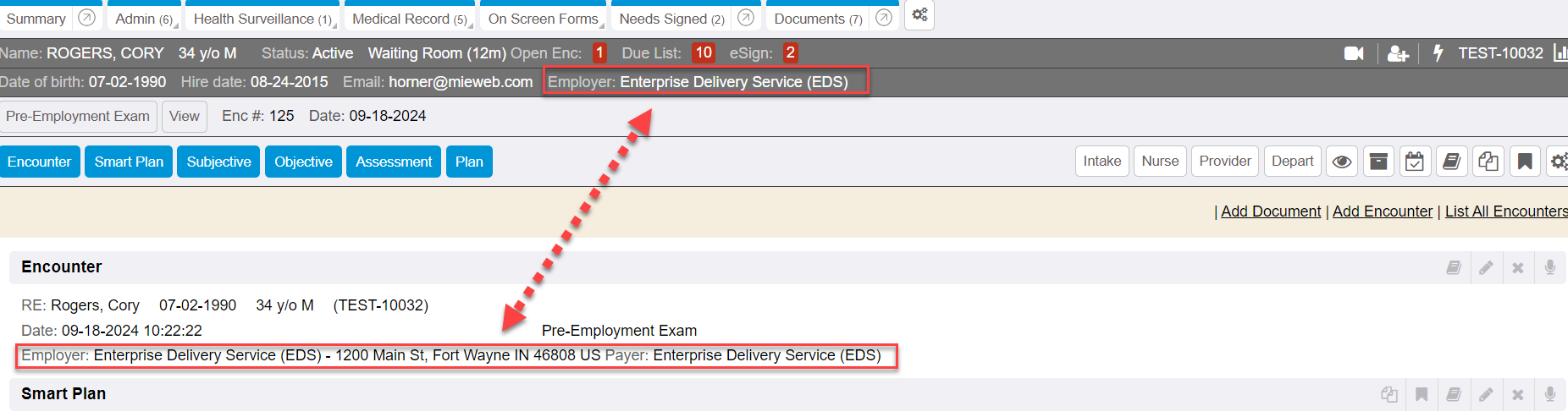Click the X icon in Smart Plan header

coord(1518,394)
